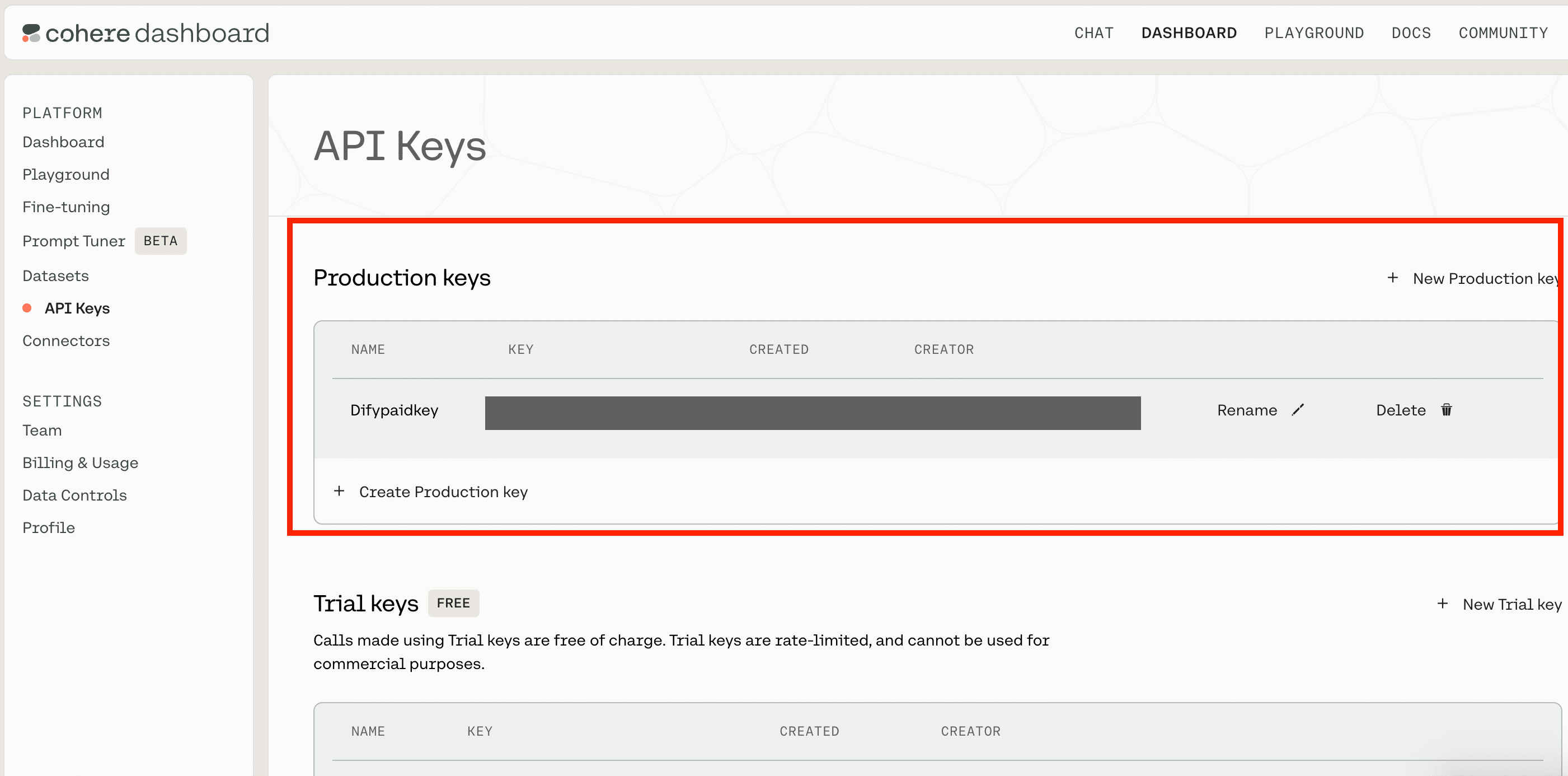This screenshot has width=1568, height=776.
Task: Click plus icon beside New Production key
Action: [x=1393, y=278]
